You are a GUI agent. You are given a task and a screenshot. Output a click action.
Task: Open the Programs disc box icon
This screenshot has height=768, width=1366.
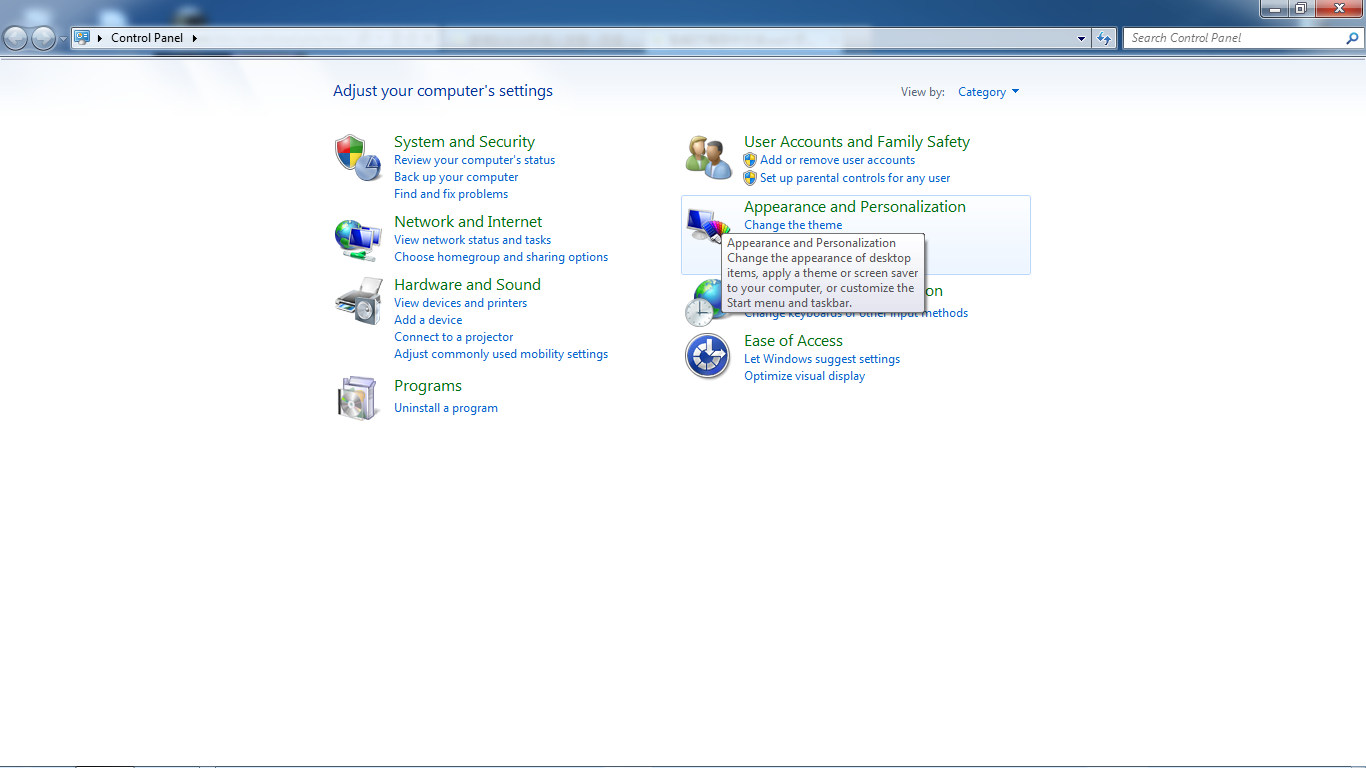tap(357, 398)
